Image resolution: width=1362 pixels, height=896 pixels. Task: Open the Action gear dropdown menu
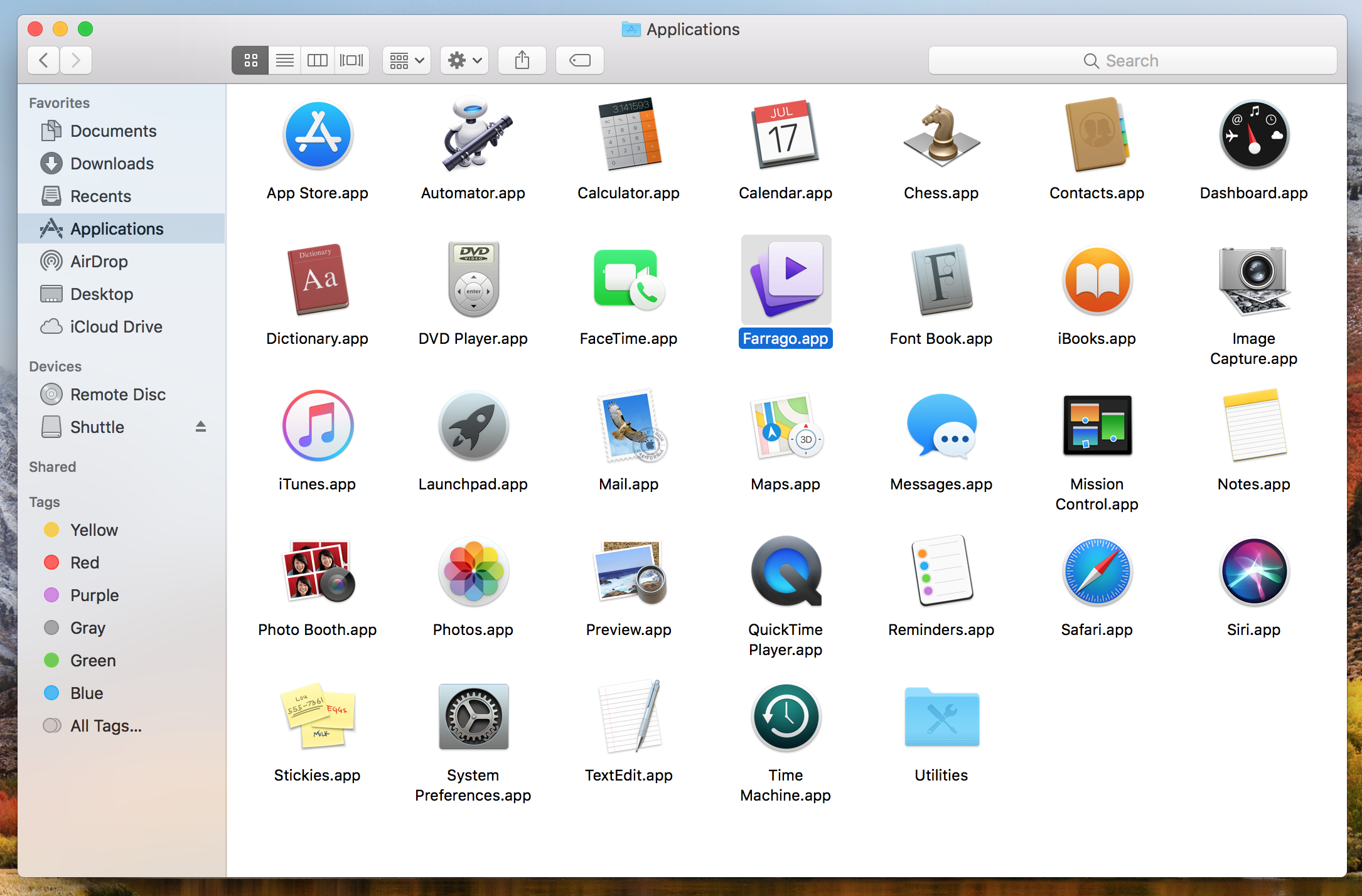(x=464, y=60)
